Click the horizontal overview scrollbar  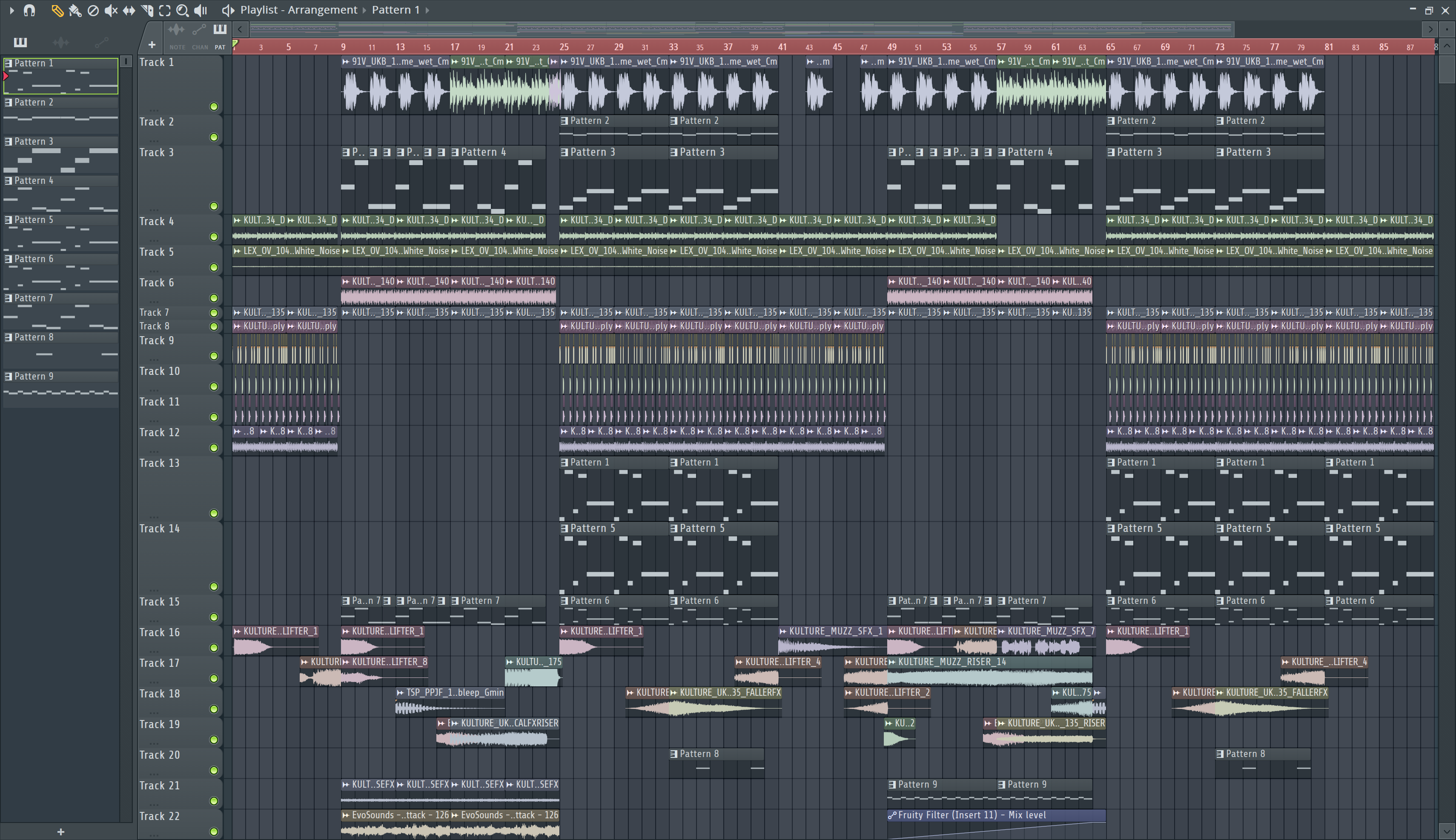(x=742, y=29)
